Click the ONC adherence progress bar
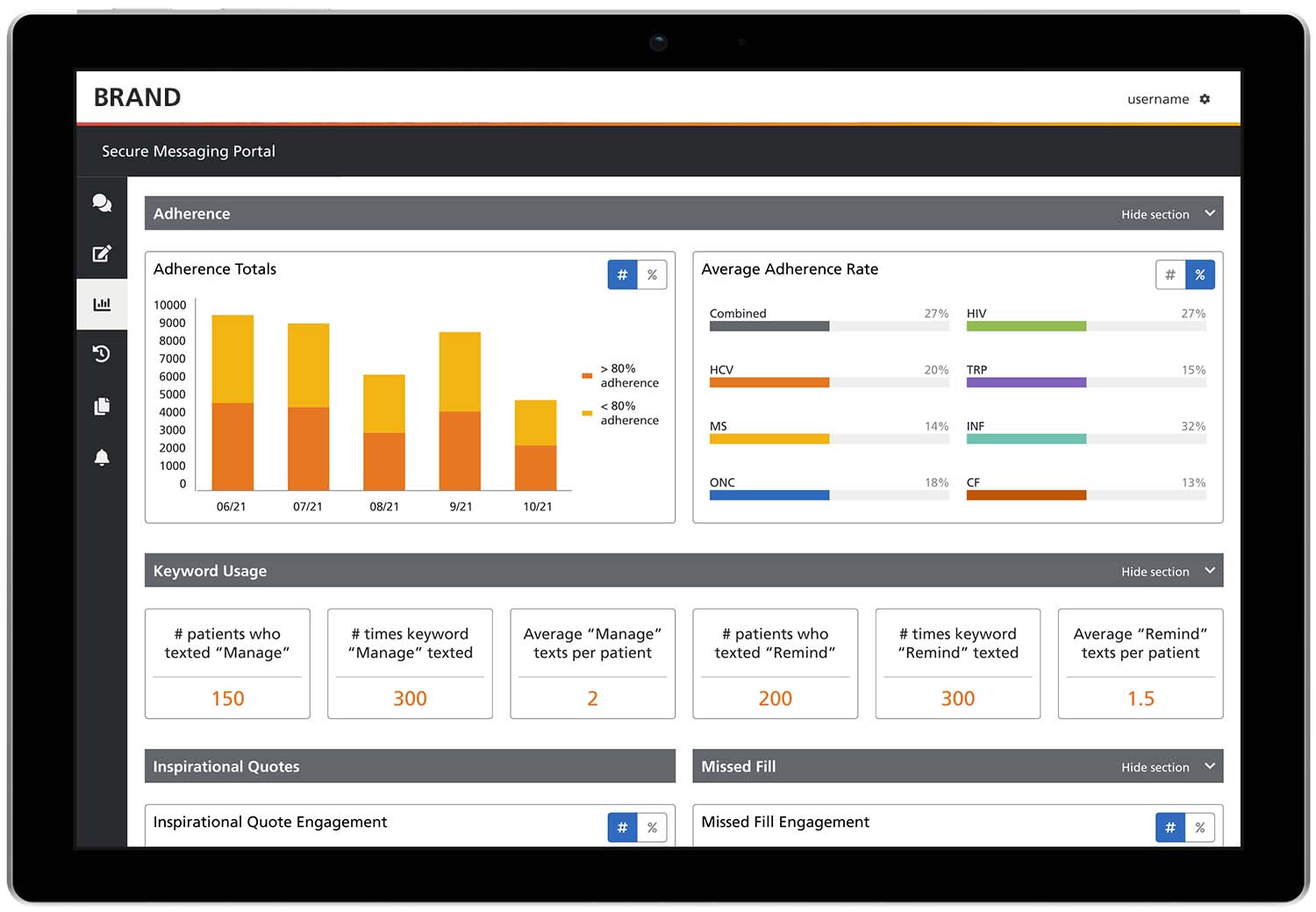1316x912 pixels. (x=829, y=495)
